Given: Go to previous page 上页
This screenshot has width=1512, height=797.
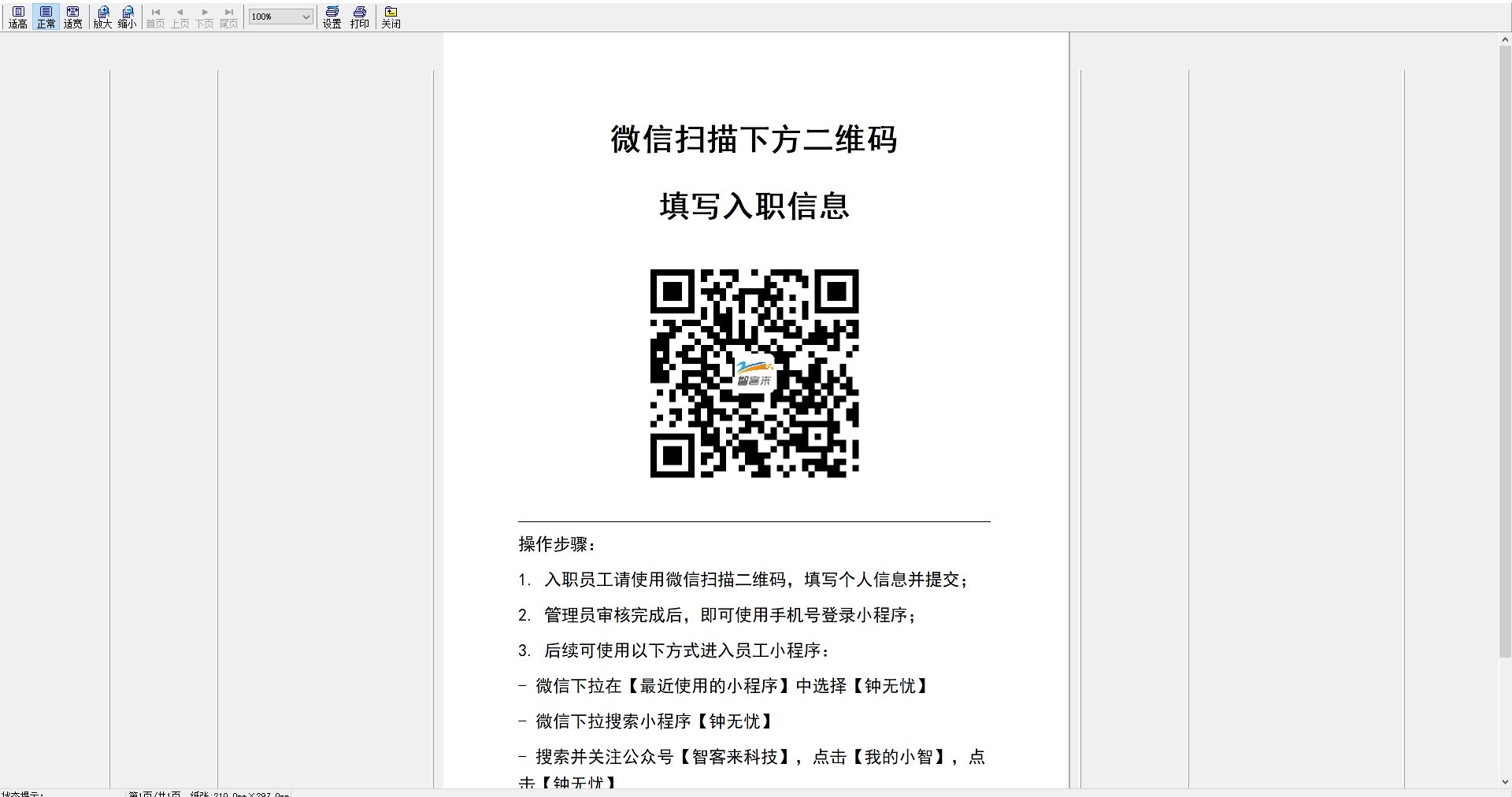Looking at the screenshot, I should 180,17.
